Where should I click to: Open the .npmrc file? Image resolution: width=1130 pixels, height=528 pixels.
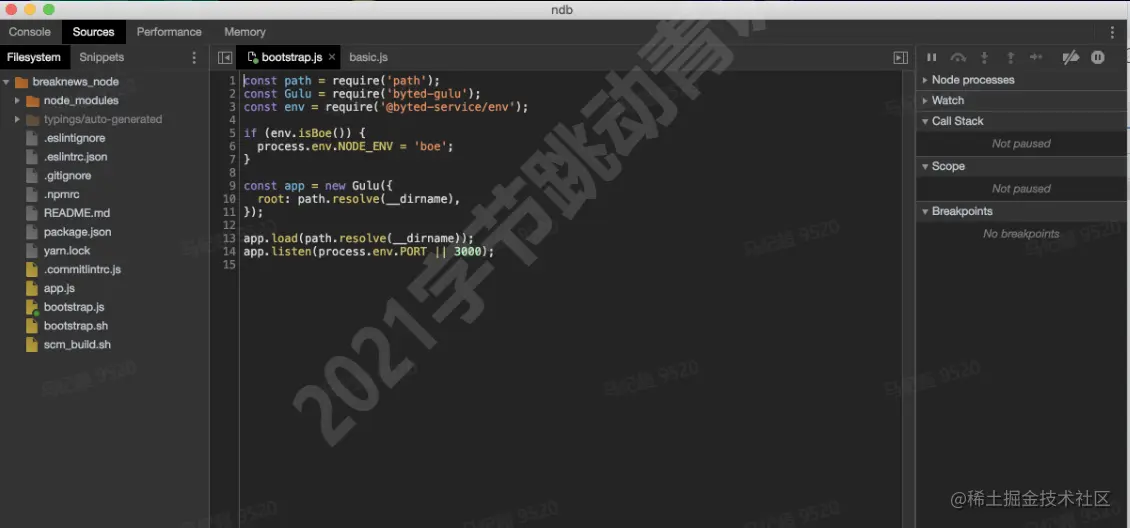(61, 194)
